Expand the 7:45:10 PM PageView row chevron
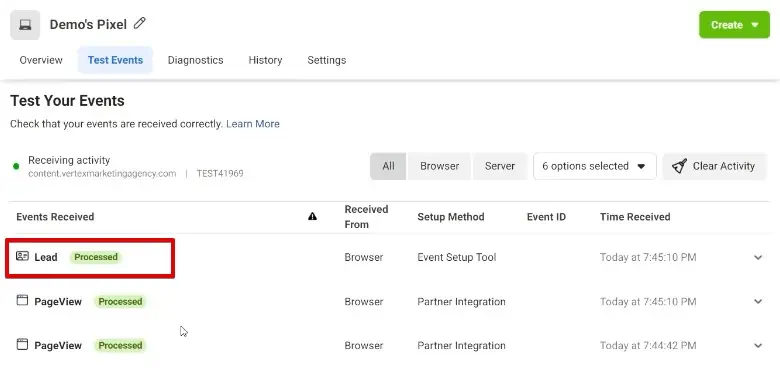The width and height of the screenshot is (780, 380). [x=758, y=301]
